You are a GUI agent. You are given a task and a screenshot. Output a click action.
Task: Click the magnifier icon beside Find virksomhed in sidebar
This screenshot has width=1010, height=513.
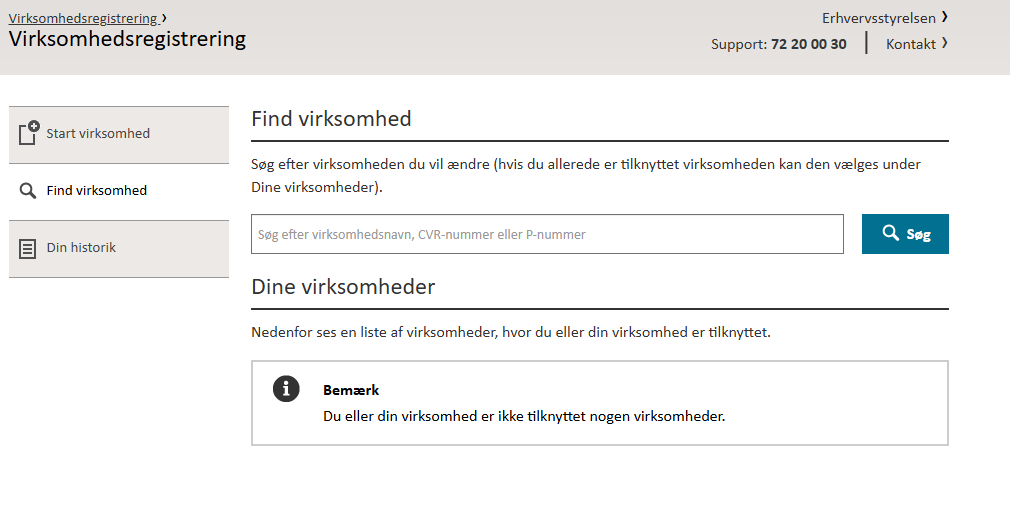click(x=28, y=191)
